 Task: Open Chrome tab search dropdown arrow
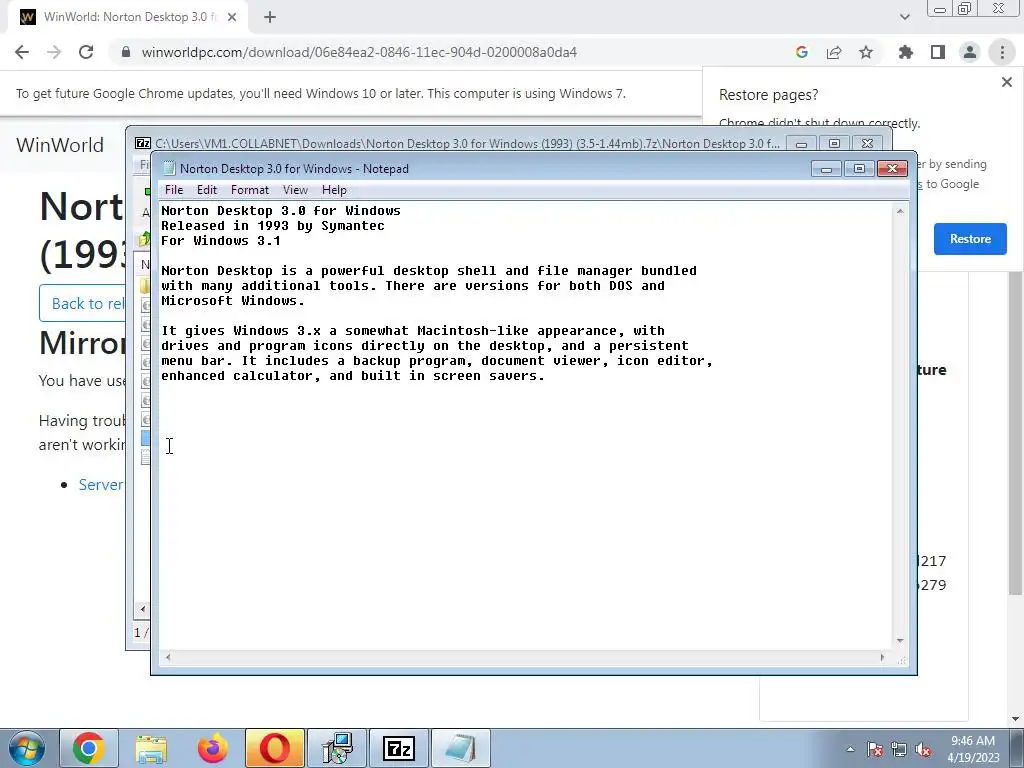point(904,17)
